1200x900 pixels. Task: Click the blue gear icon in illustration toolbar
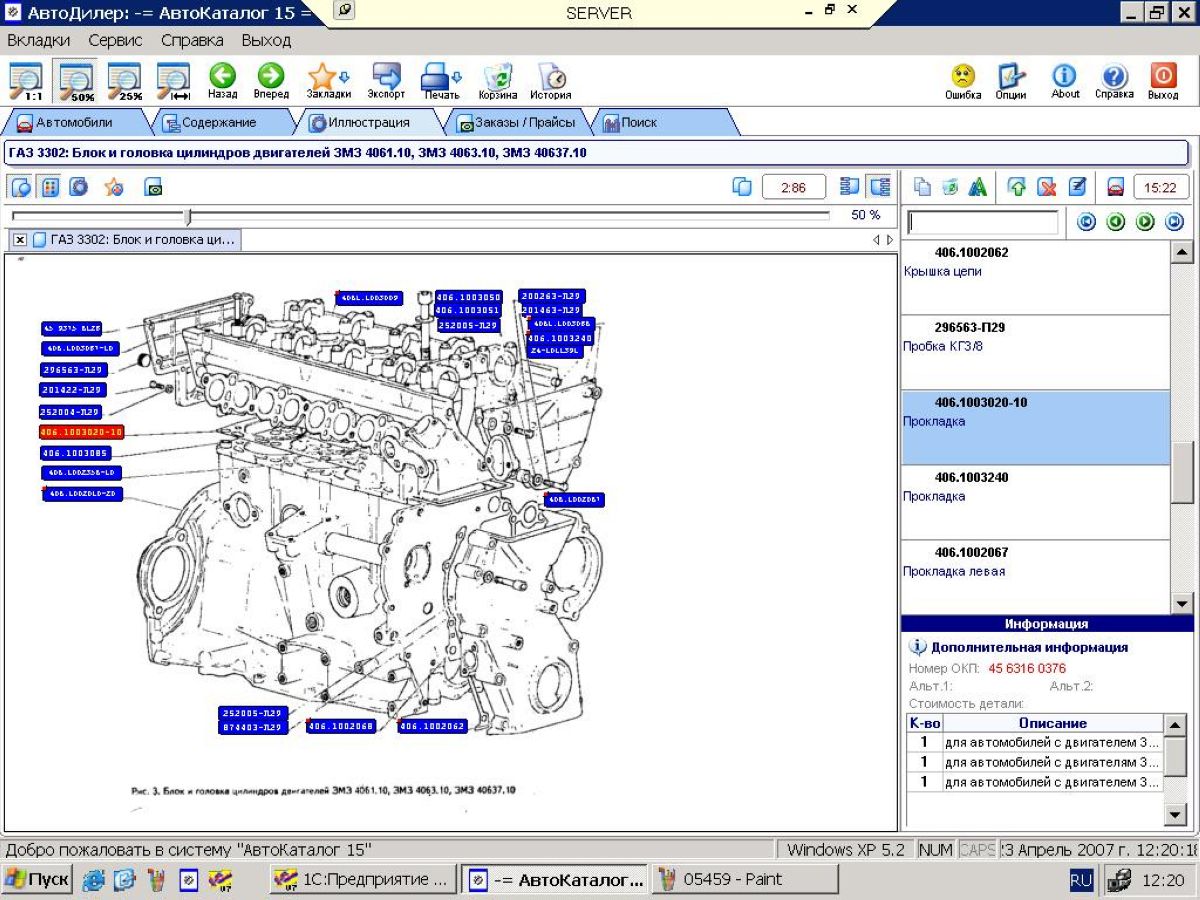tap(79, 187)
